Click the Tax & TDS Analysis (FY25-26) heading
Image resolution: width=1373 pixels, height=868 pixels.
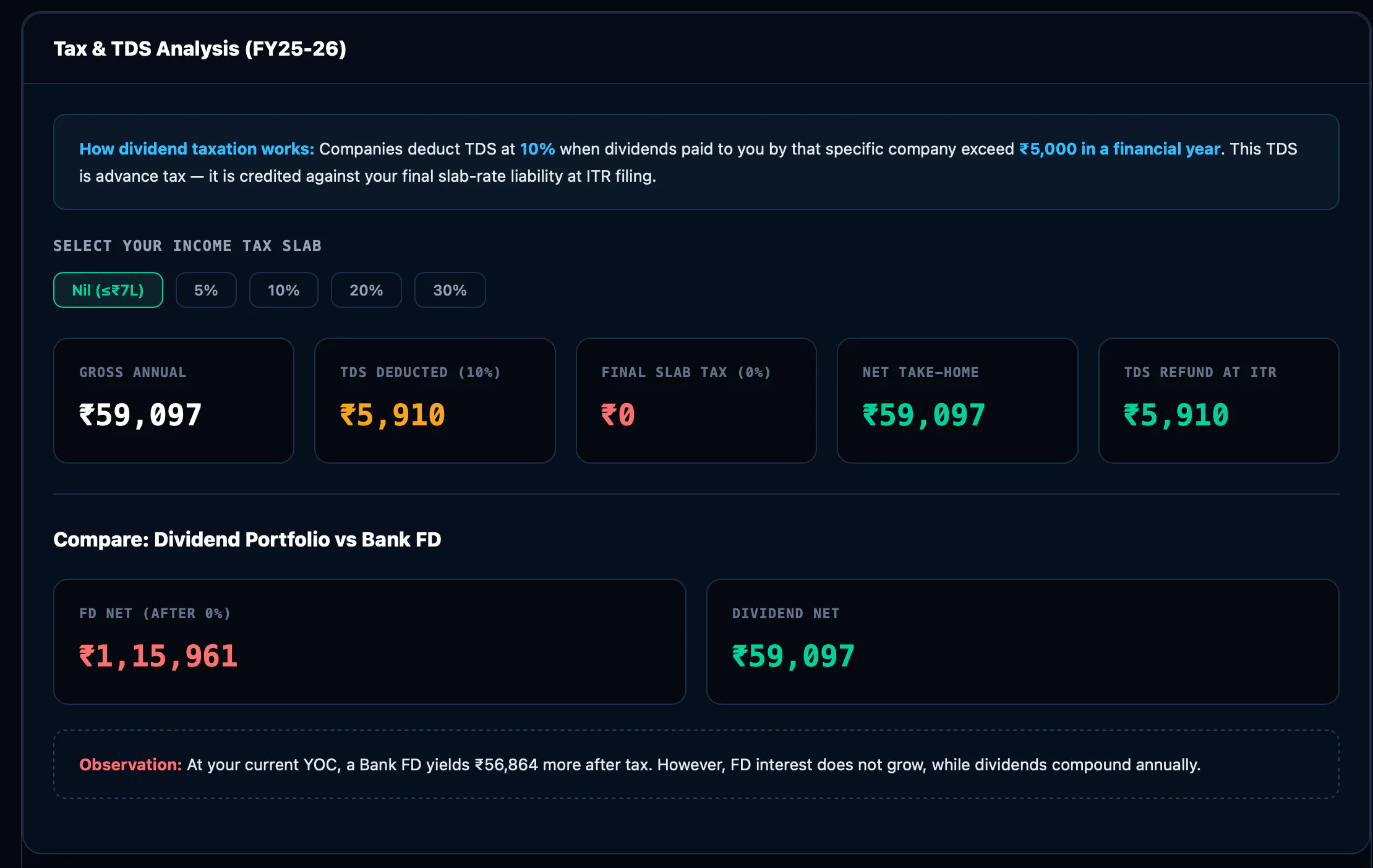tap(200, 49)
